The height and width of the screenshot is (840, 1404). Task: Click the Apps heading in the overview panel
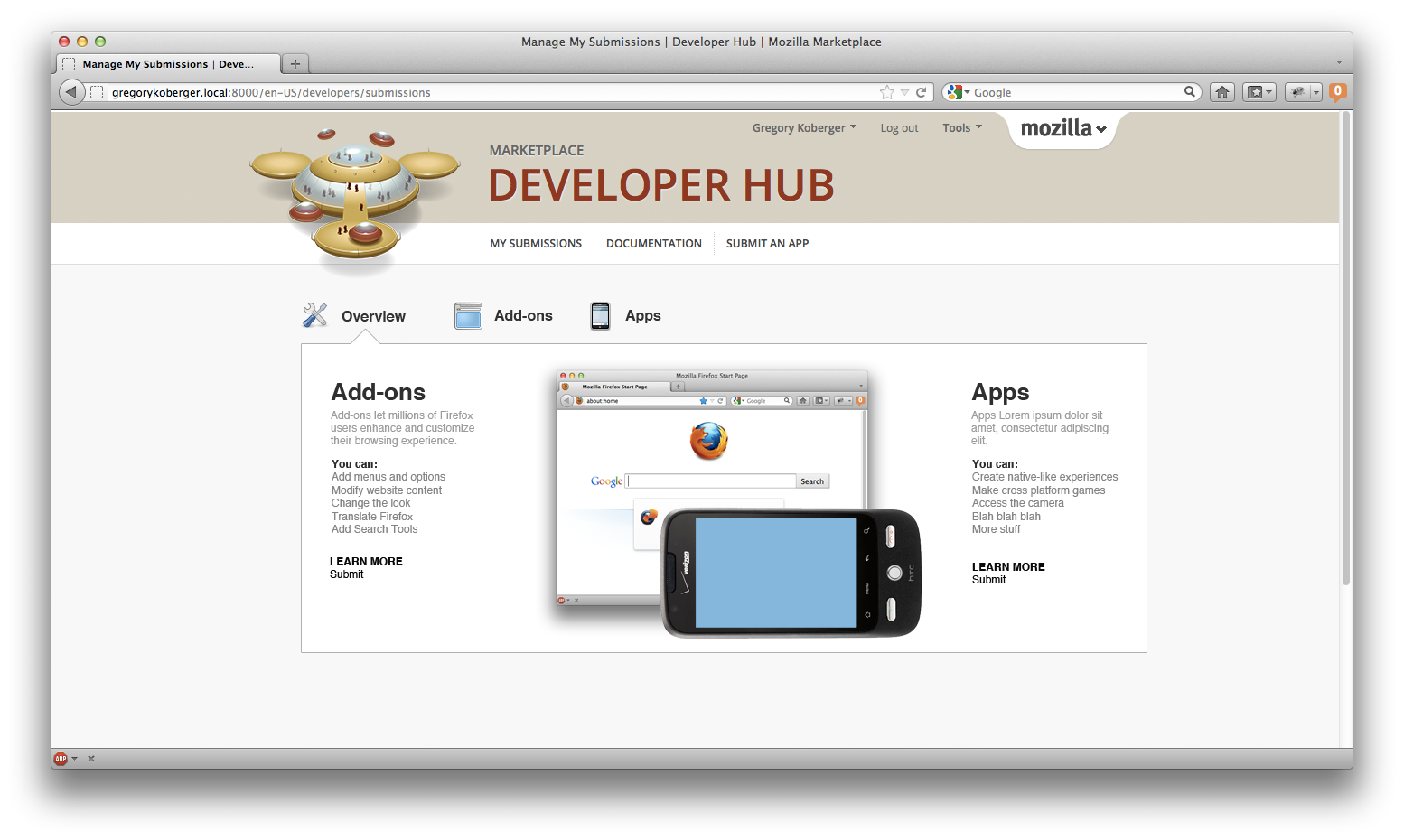pyautogui.click(x=1000, y=392)
